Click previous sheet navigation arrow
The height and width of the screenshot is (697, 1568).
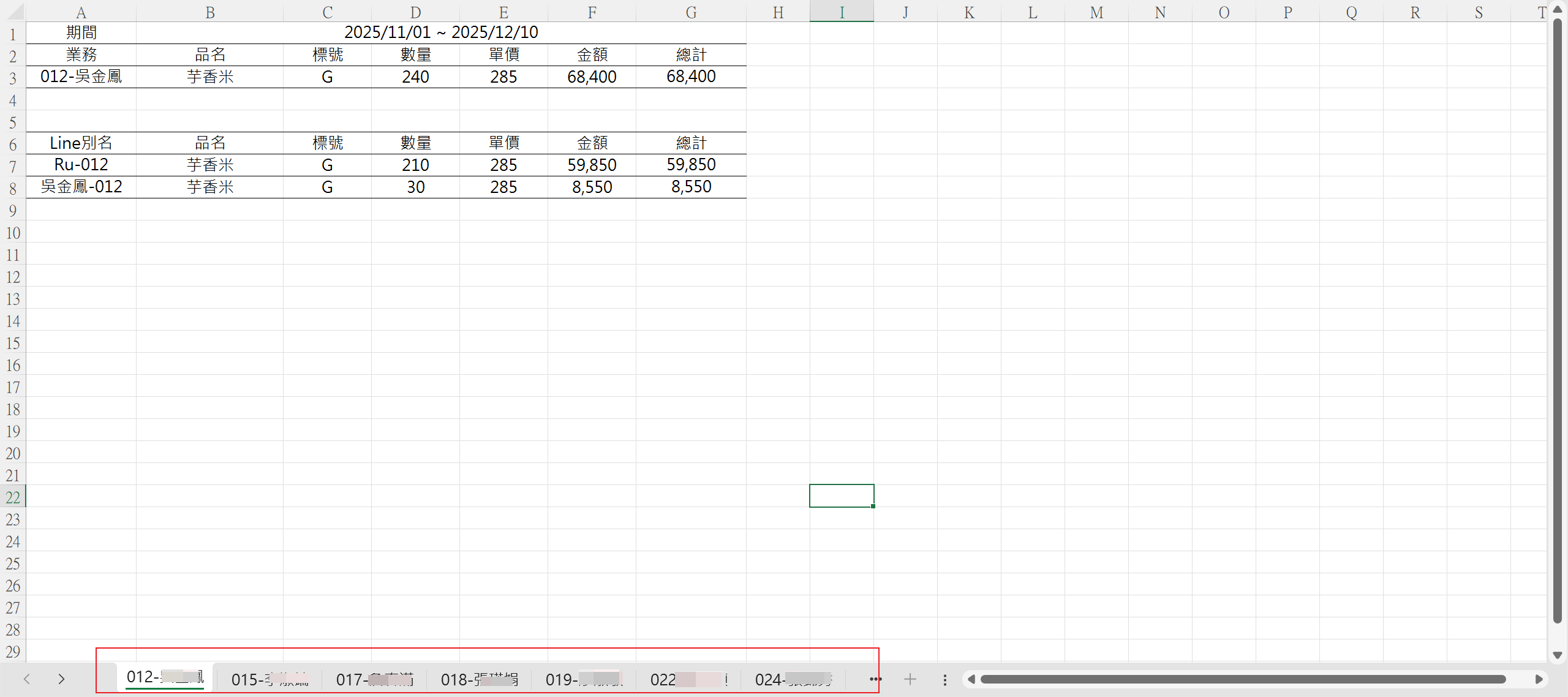tap(27, 679)
